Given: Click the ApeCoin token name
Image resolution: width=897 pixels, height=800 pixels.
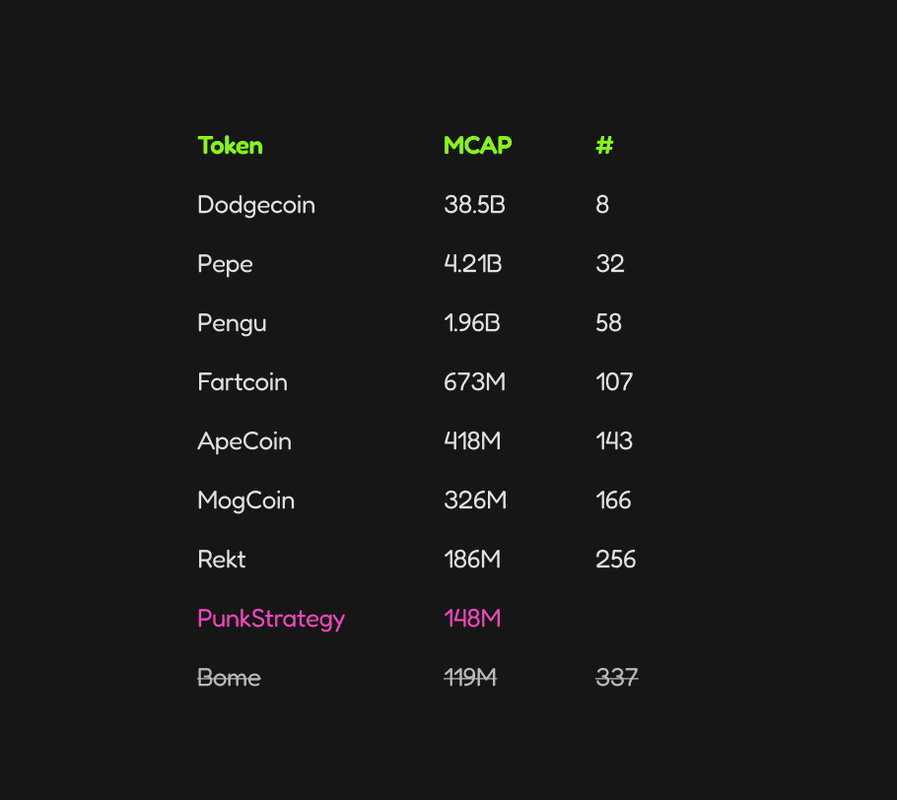Looking at the screenshot, I should click(x=244, y=441).
